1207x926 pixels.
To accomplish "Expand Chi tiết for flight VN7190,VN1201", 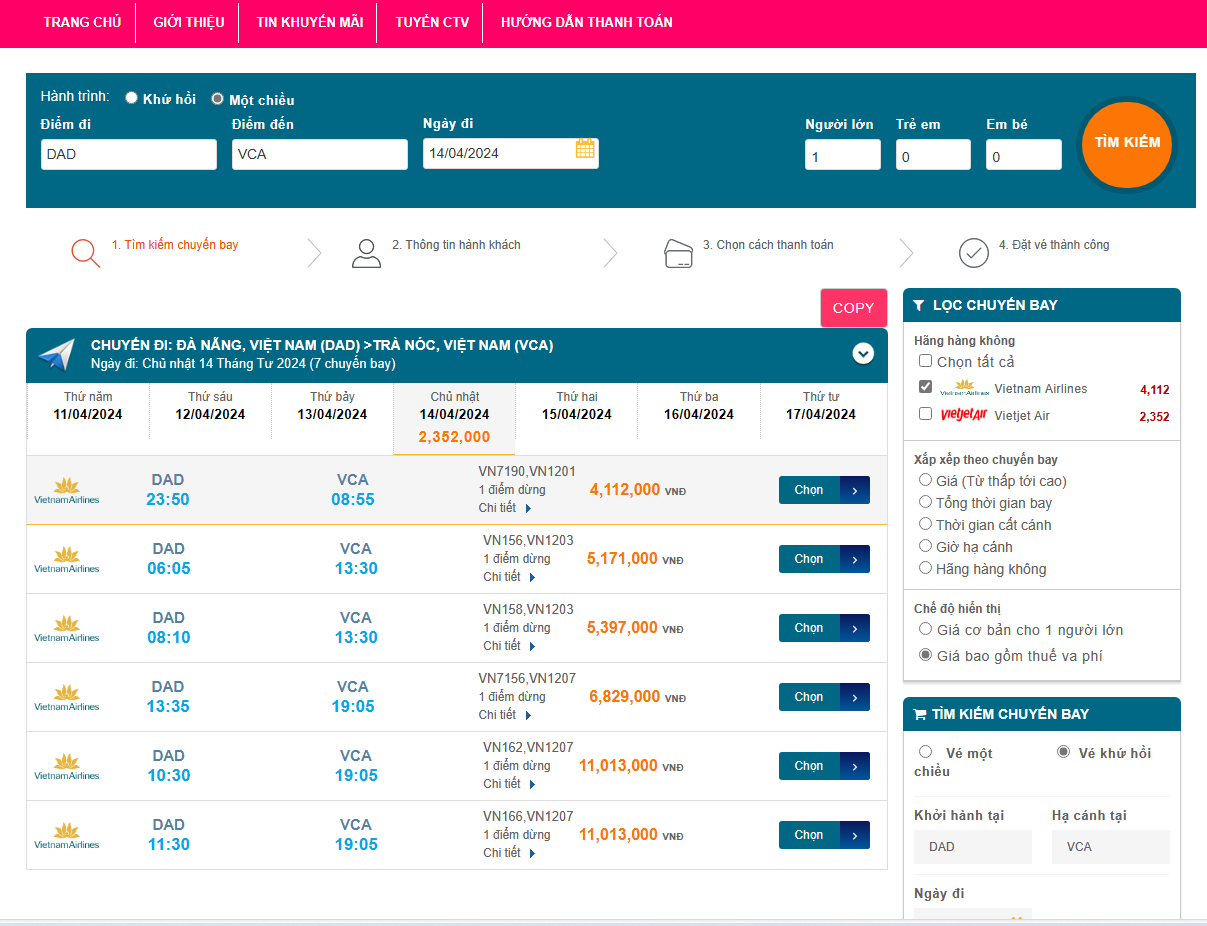I will click(x=506, y=508).
